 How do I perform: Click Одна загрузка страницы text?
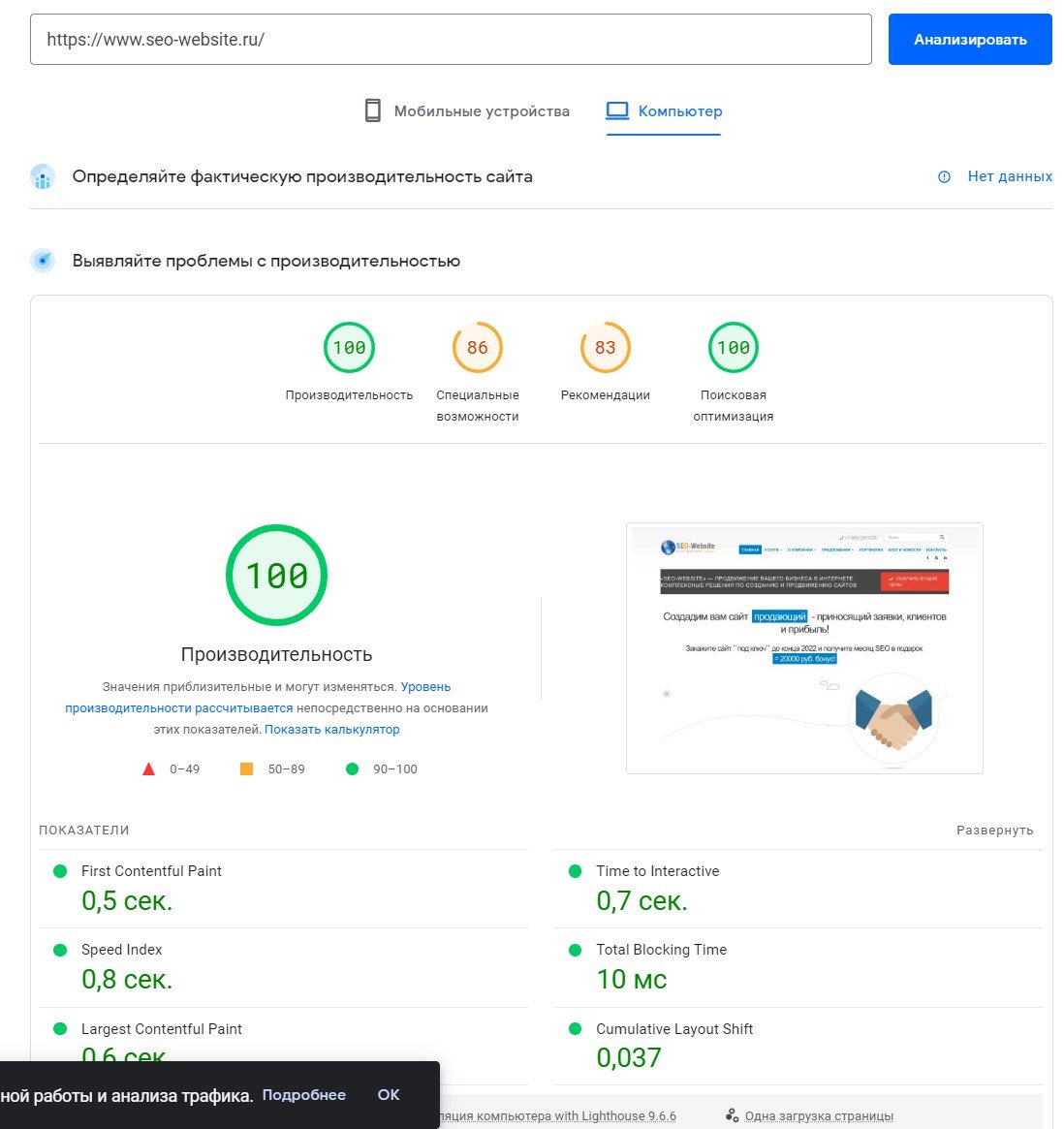click(819, 1116)
